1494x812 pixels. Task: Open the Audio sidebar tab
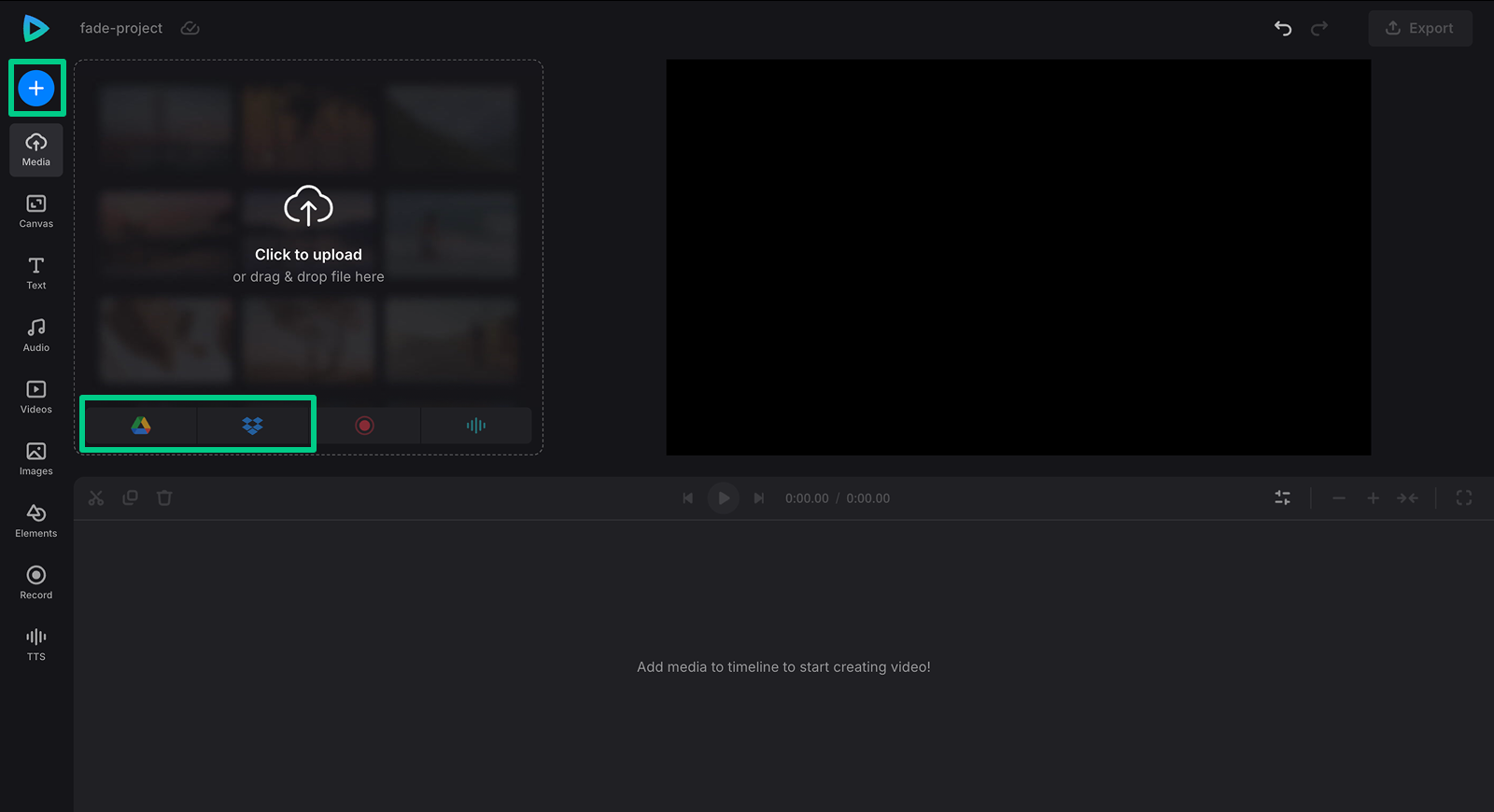point(36,336)
